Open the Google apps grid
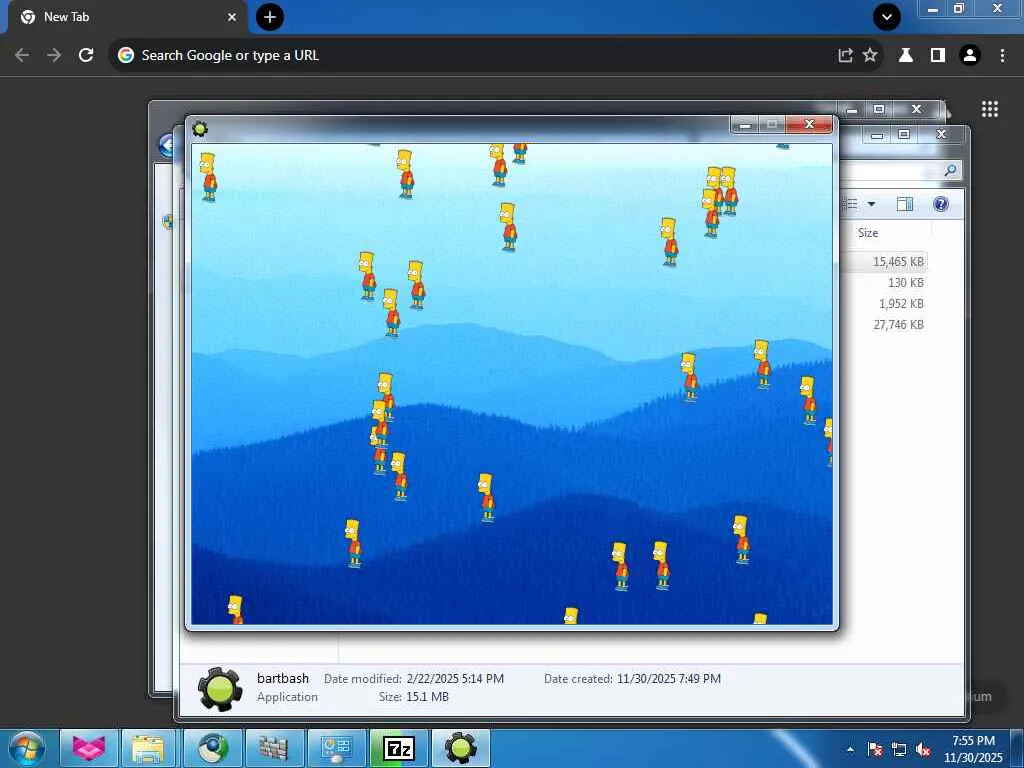The height and width of the screenshot is (768, 1024). pyautogui.click(x=989, y=109)
